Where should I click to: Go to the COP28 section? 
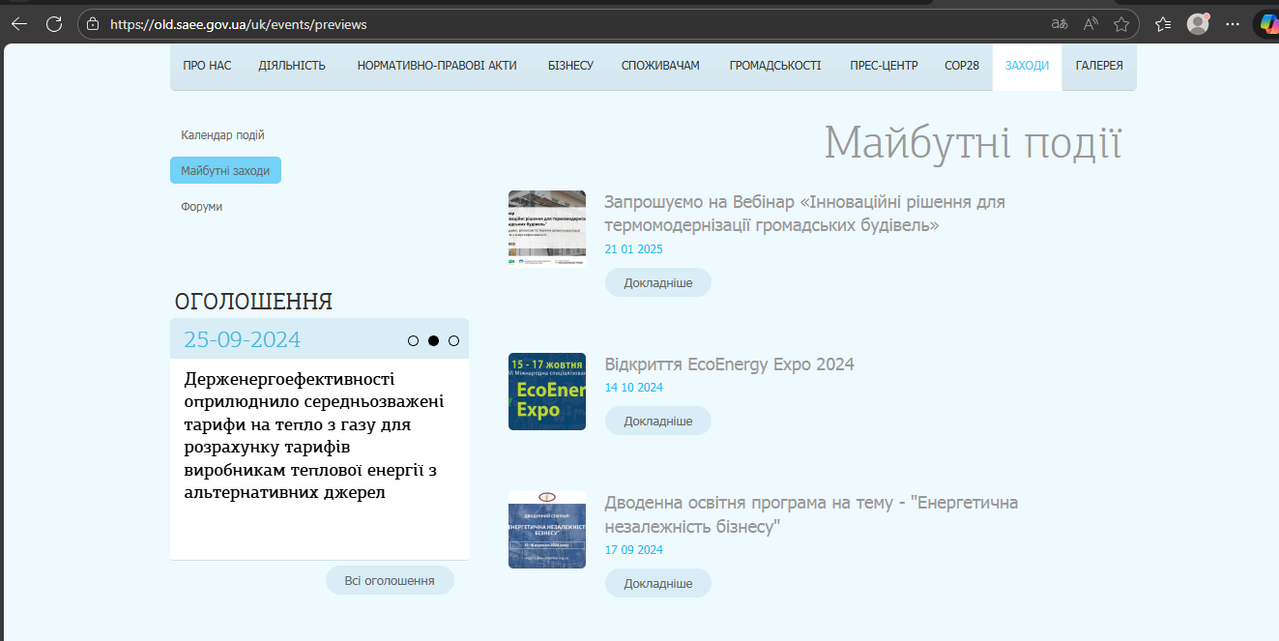962,66
